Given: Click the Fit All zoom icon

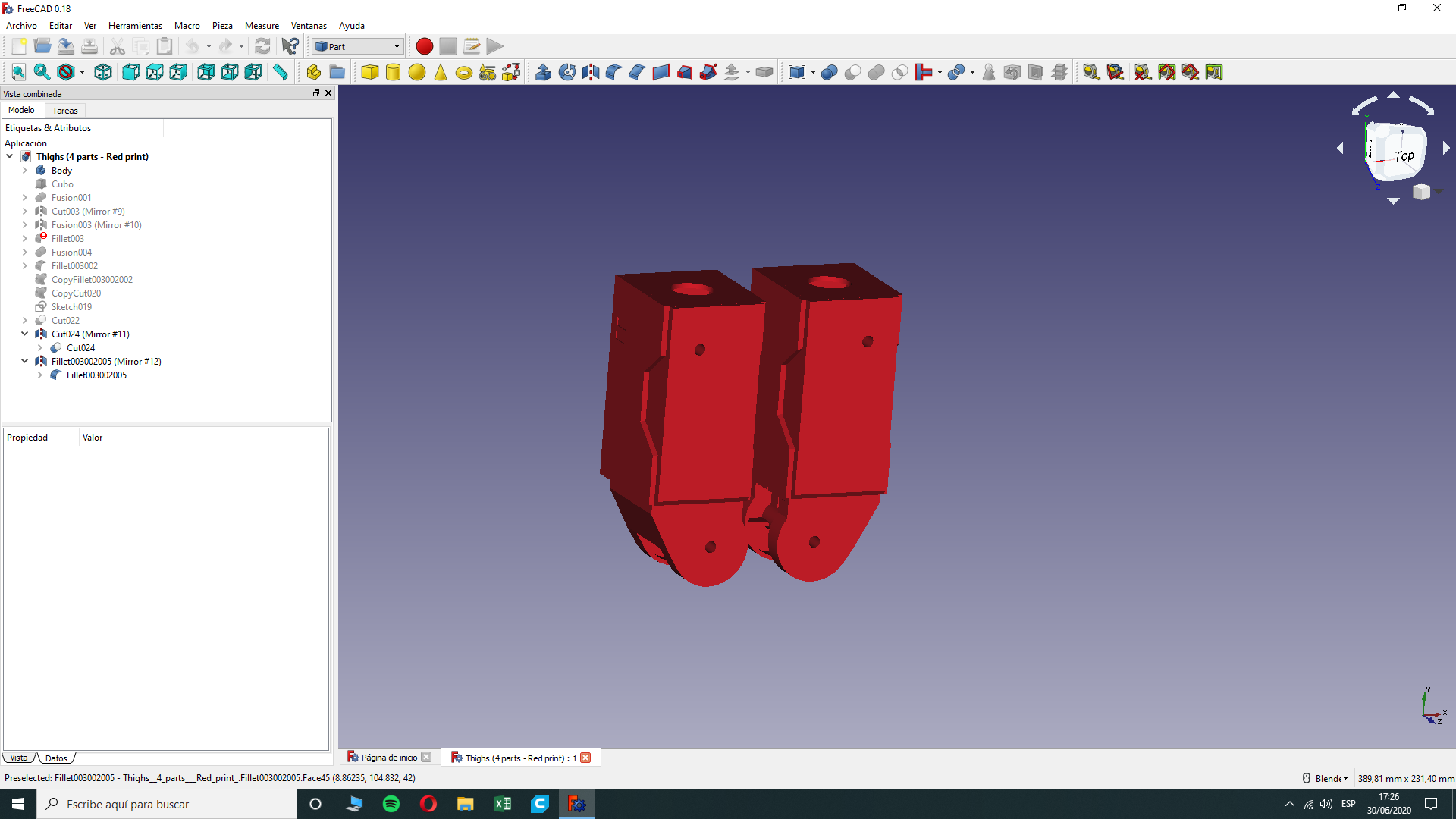Looking at the screenshot, I should pos(18,72).
